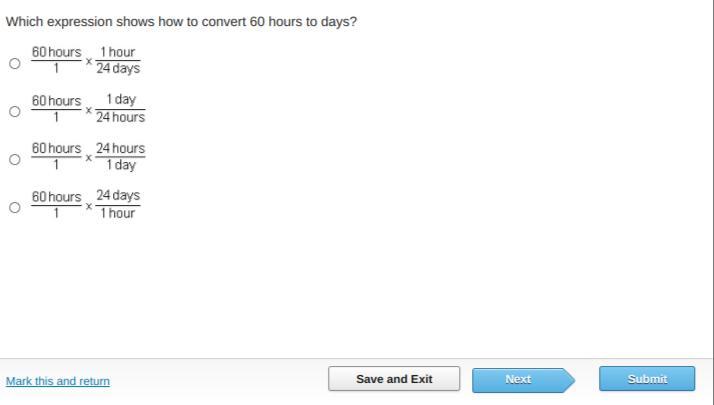Image resolution: width=714 pixels, height=405 pixels.
Task: Click the '1 day over 24 hours' fraction
Action: click(120, 109)
